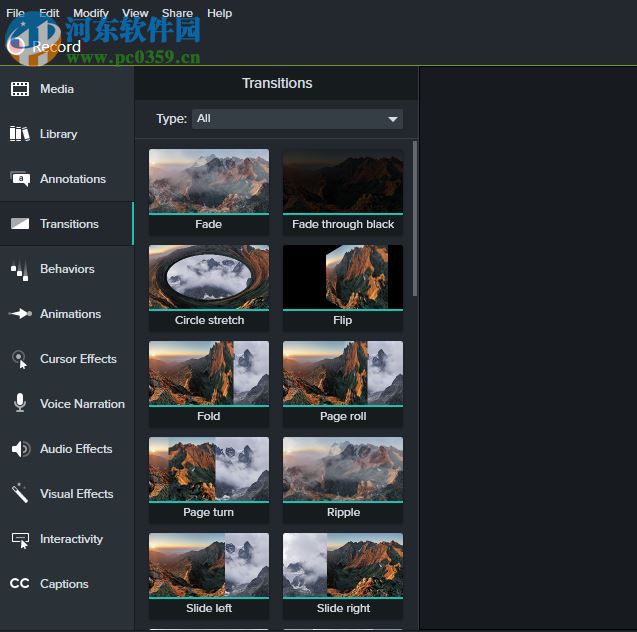Select the Transitions tab in sidebar
The width and height of the screenshot is (637, 632).
(67, 224)
